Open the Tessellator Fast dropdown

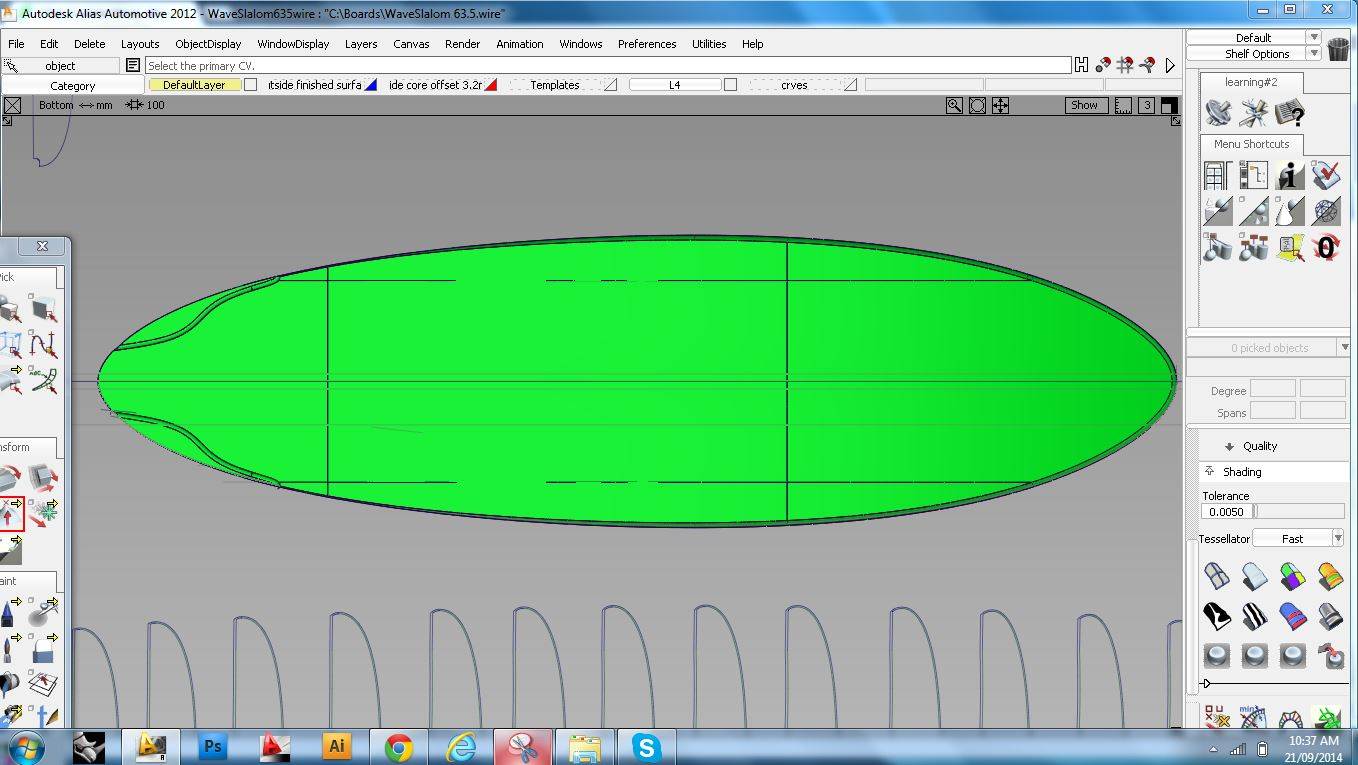(1337, 538)
